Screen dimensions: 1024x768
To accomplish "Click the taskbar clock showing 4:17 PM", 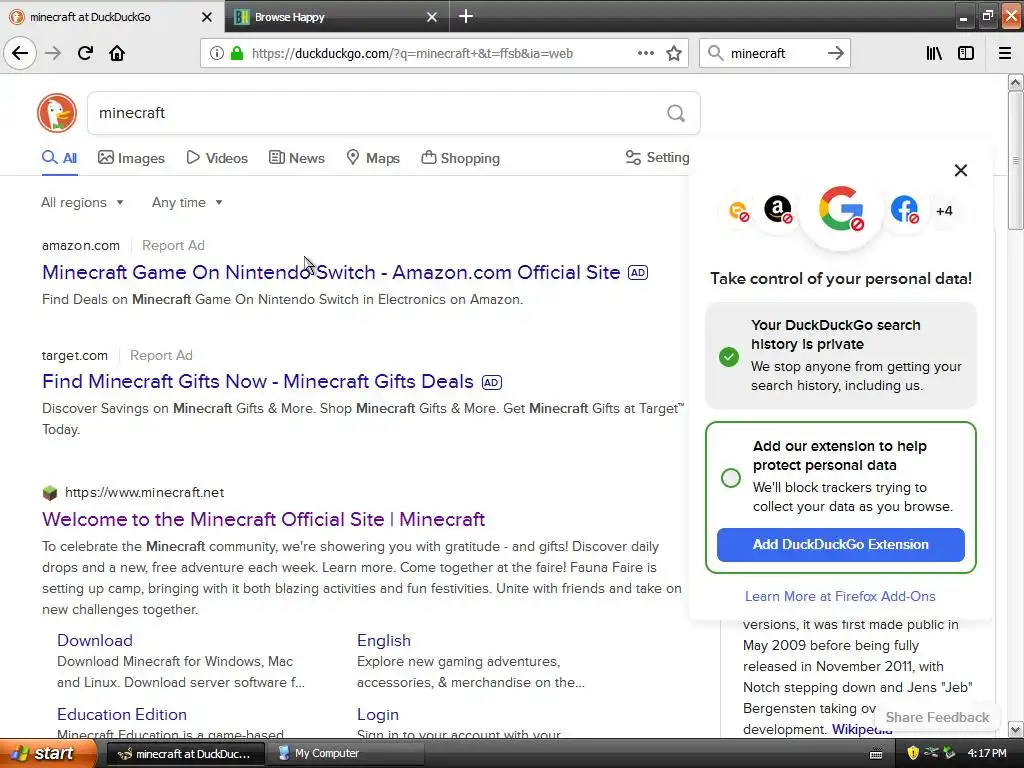I will click(x=987, y=753).
